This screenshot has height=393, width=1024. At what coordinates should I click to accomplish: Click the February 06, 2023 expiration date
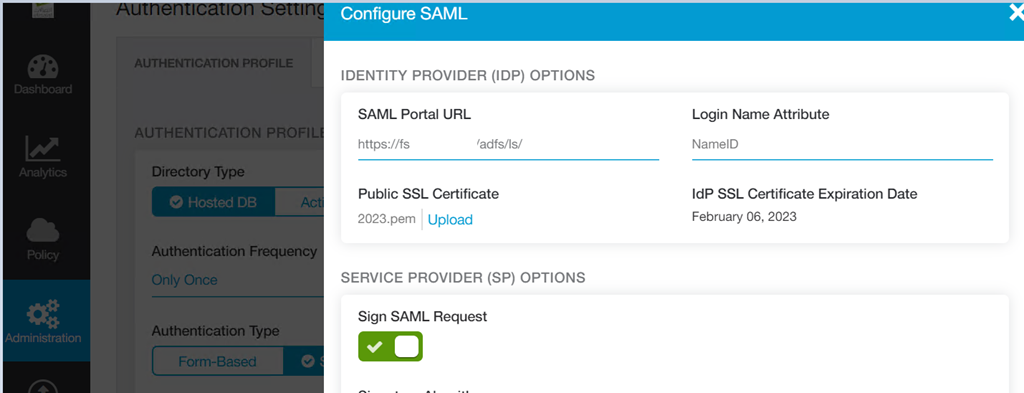click(744, 217)
